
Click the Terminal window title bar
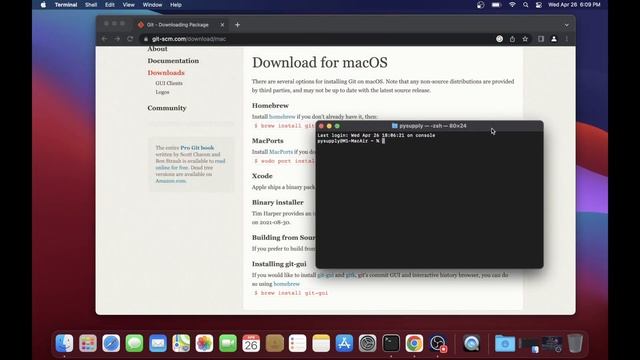(429, 126)
